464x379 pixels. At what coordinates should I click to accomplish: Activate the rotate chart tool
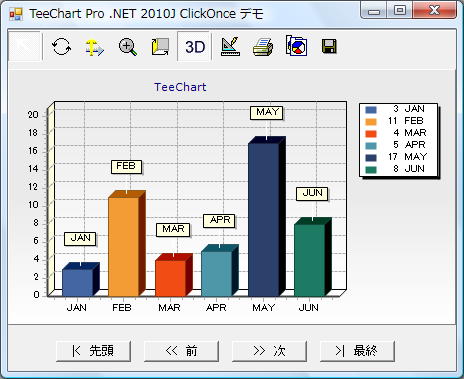click(x=62, y=46)
